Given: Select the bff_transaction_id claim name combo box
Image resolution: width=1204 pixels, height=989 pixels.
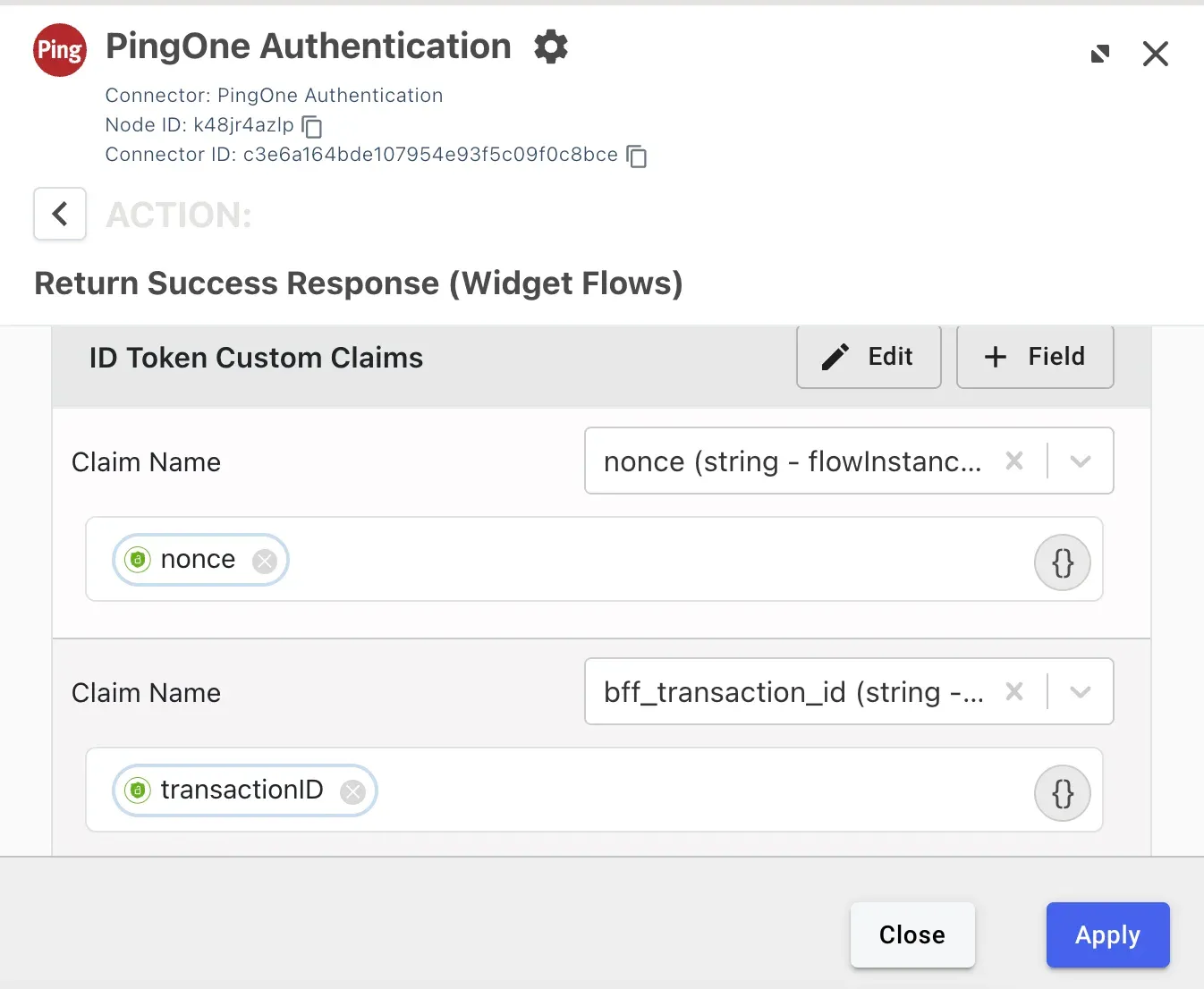Looking at the screenshot, I should tap(849, 691).
